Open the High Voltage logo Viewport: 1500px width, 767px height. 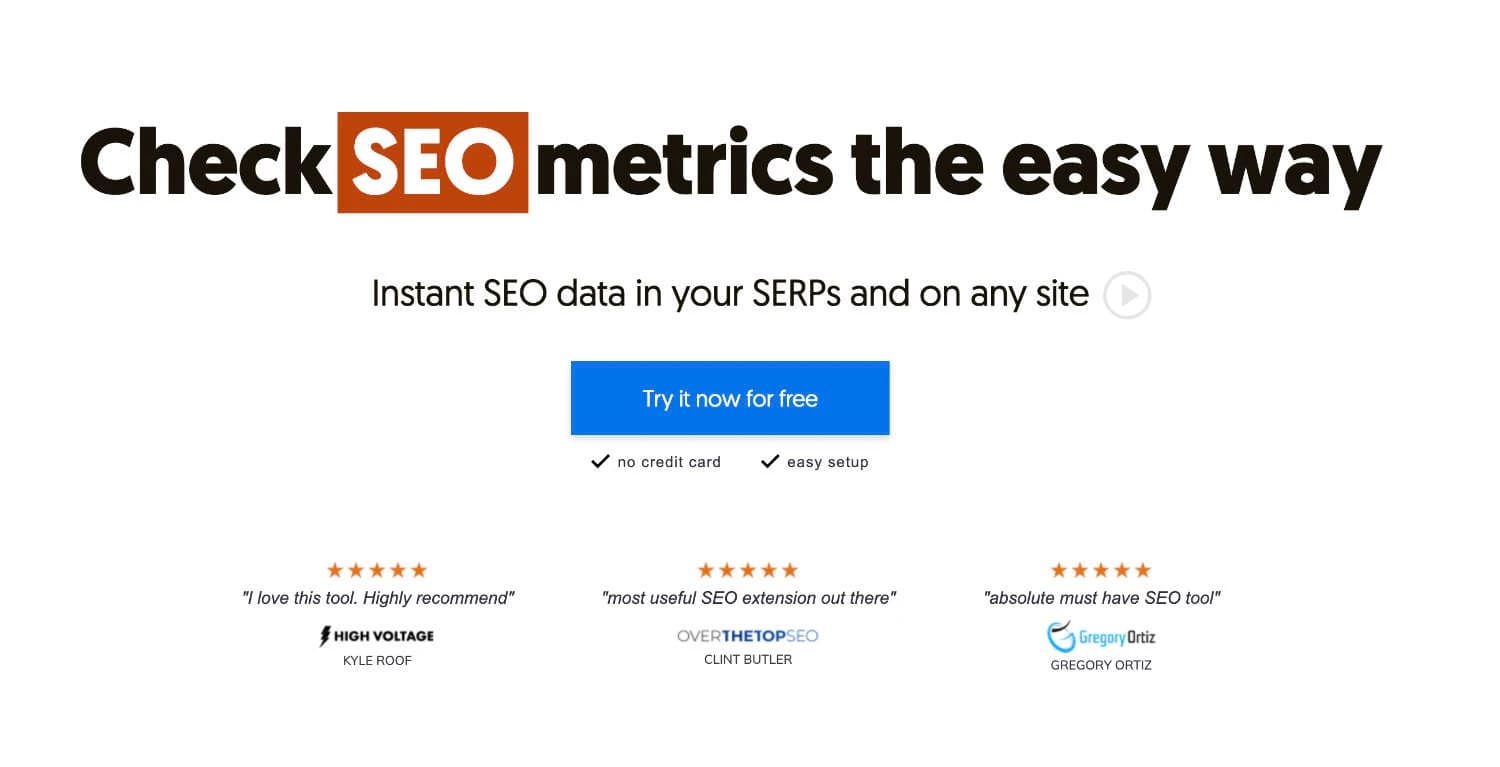377,635
